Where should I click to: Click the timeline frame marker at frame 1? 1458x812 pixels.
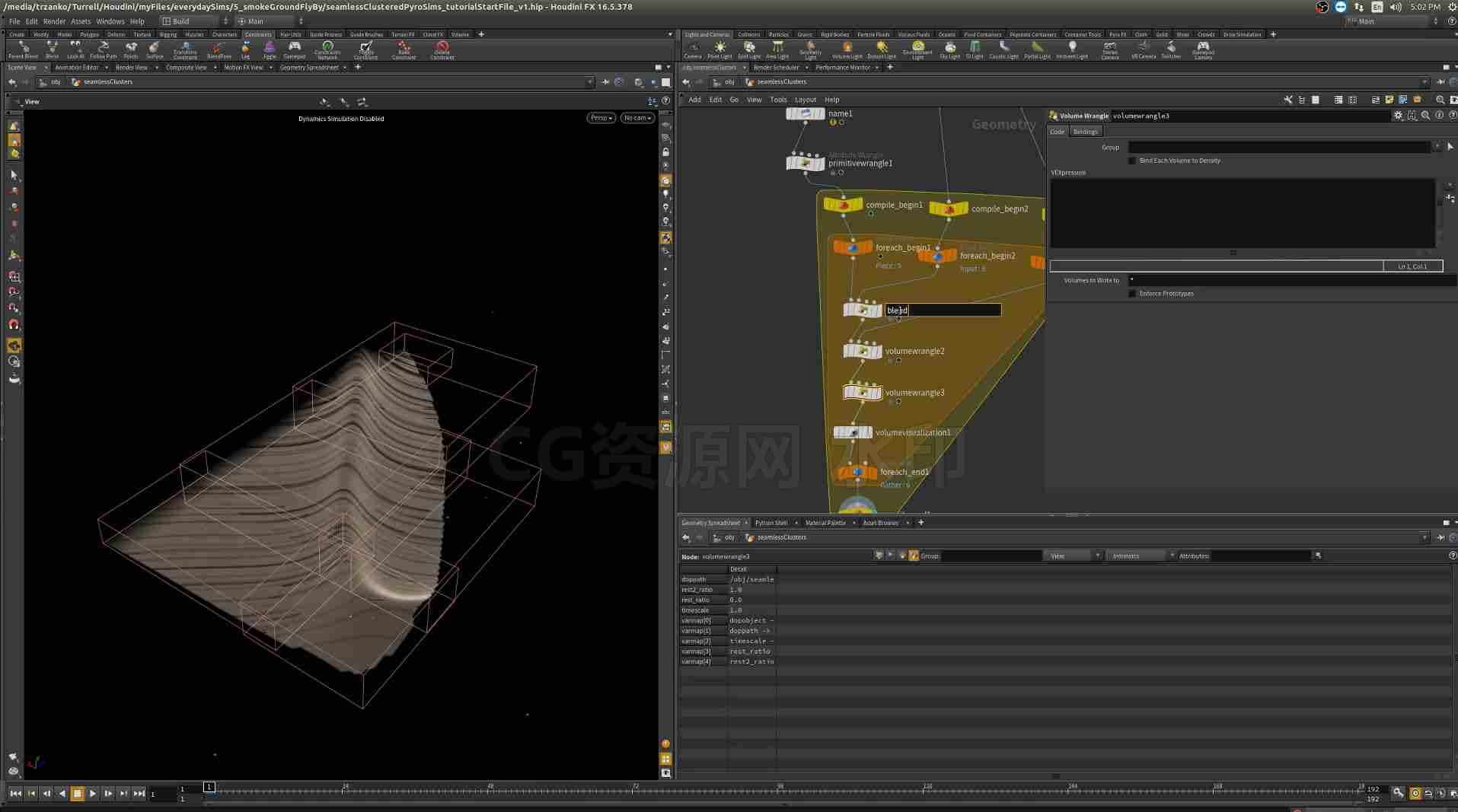tap(209, 787)
